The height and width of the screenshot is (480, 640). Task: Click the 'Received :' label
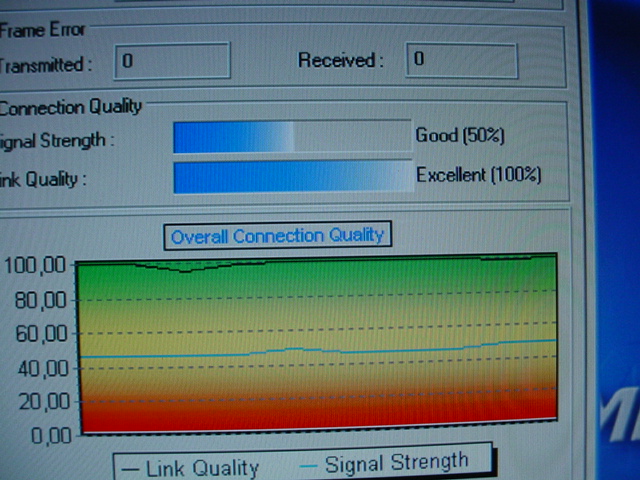tap(341, 60)
